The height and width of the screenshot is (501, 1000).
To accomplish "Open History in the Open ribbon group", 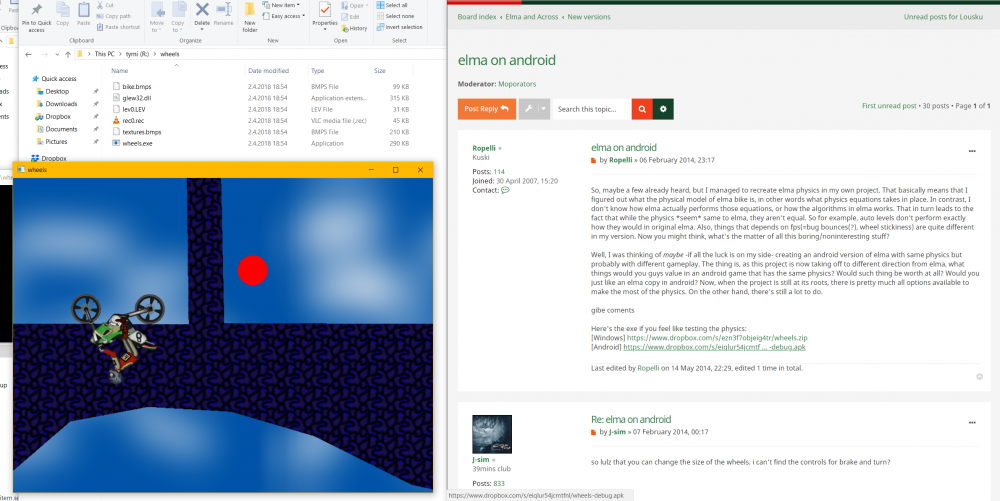I will tap(358, 28).
